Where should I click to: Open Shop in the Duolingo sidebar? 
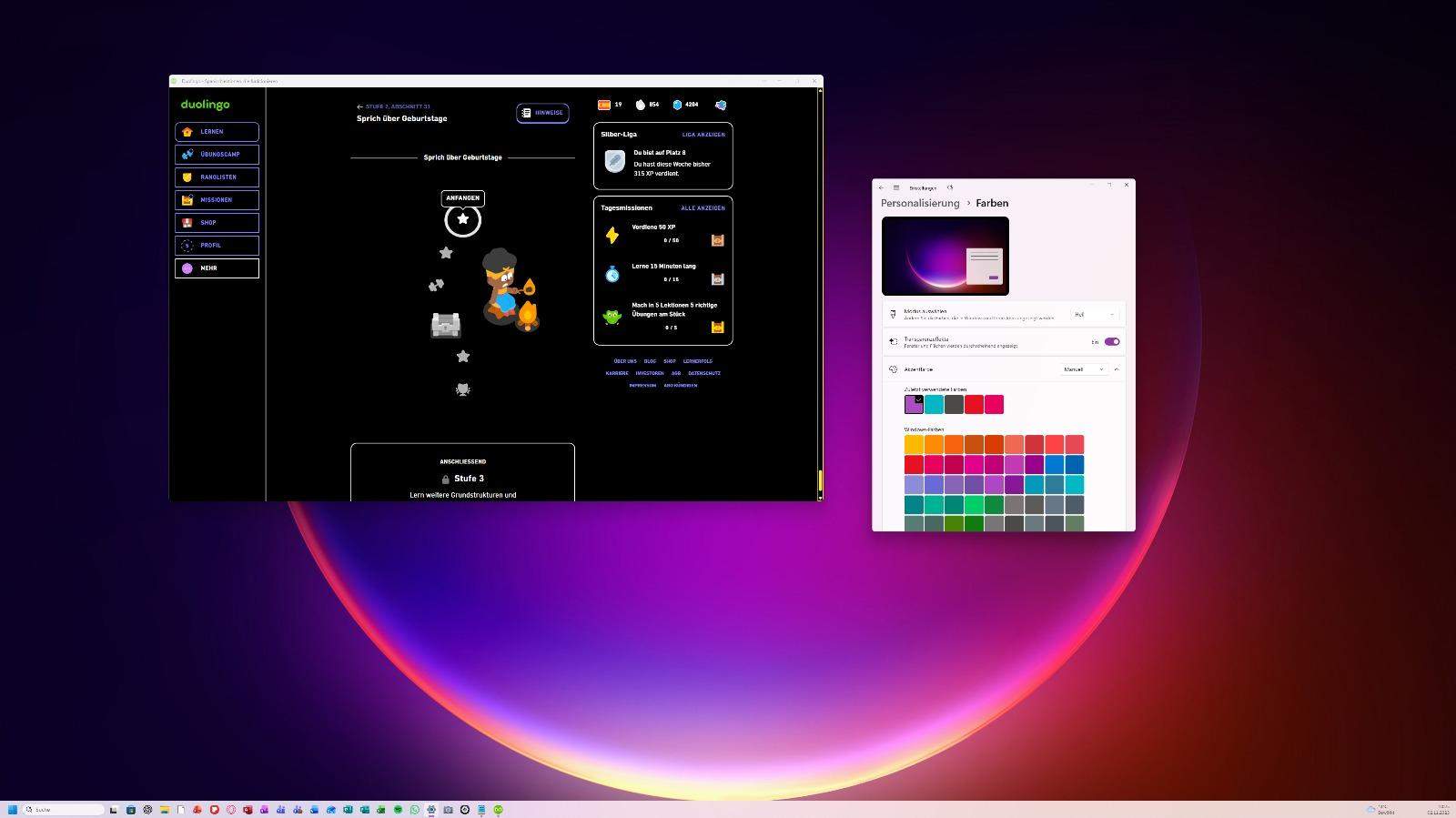(x=217, y=223)
